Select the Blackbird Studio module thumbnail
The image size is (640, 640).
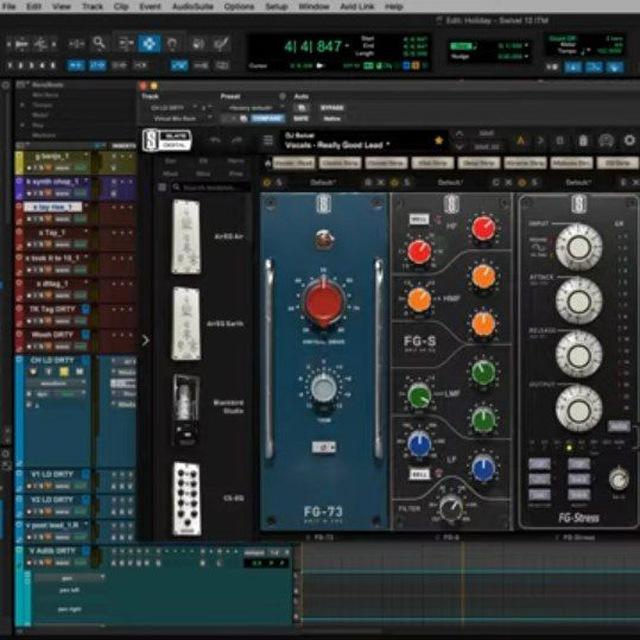[x=186, y=410]
